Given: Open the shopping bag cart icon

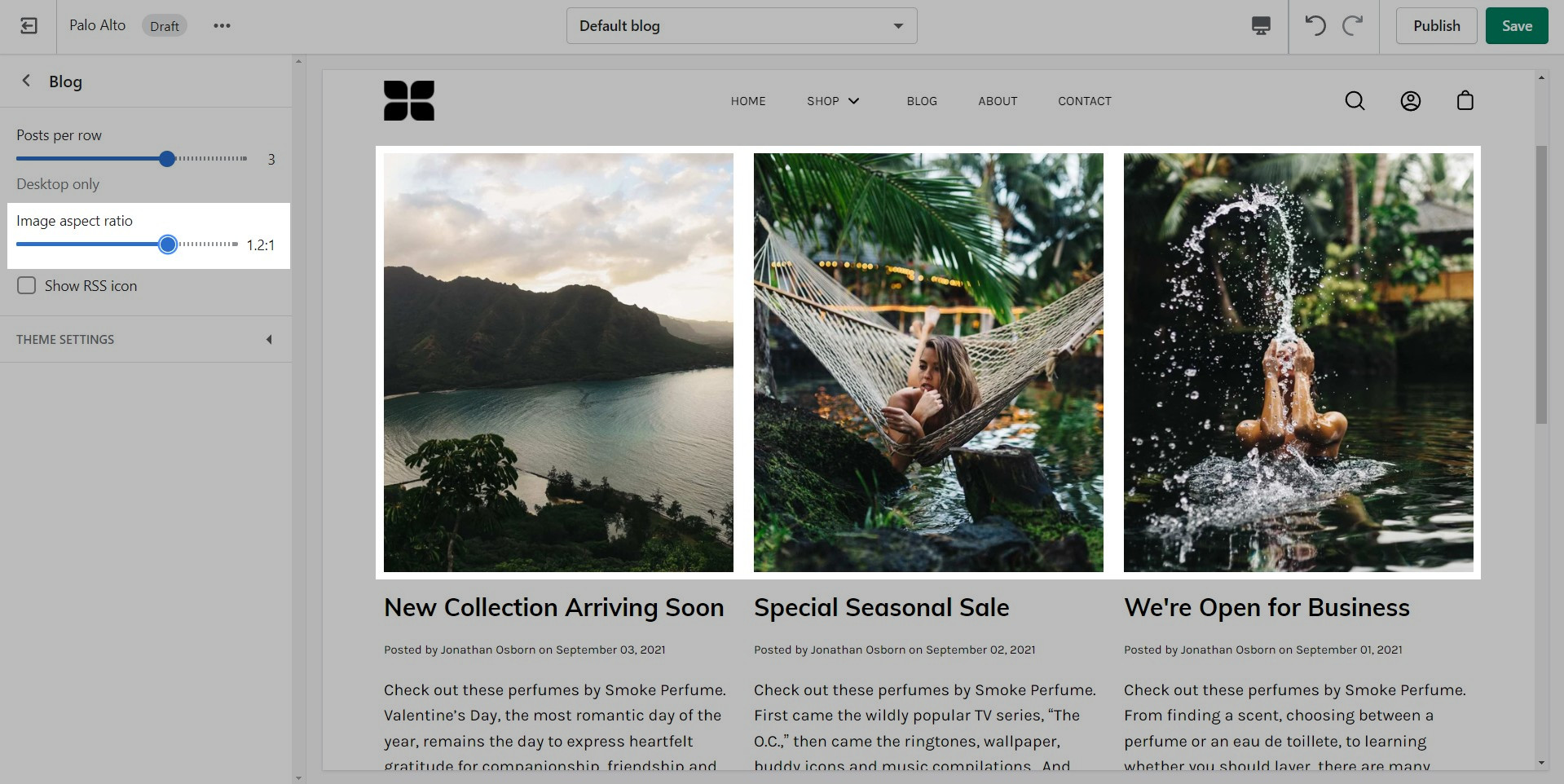Looking at the screenshot, I should (x=1465, y=101).
